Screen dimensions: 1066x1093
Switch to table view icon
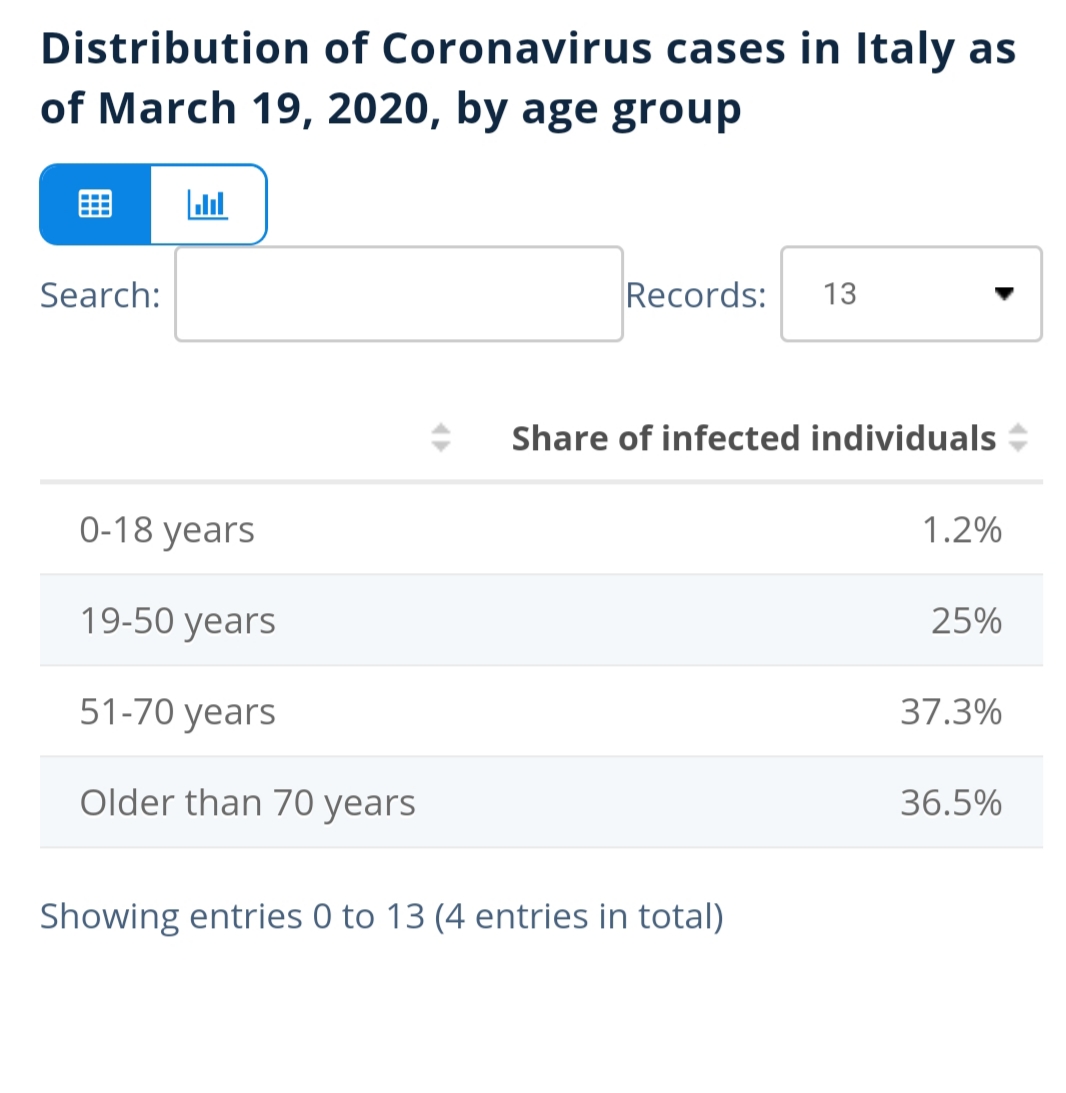[95, 204]
